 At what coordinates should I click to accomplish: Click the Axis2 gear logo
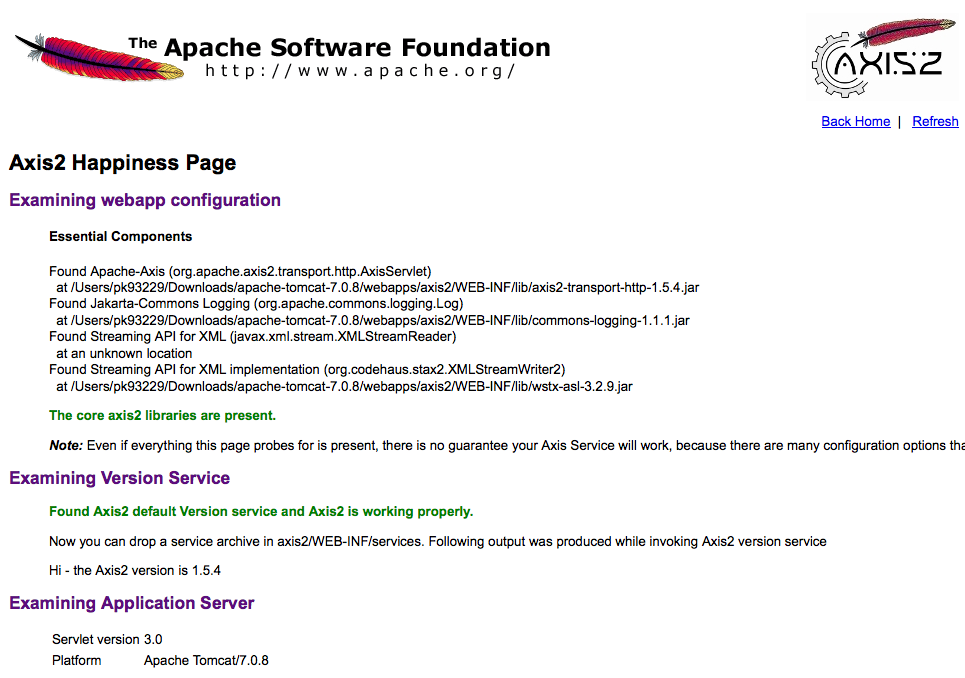pos(884,55)
